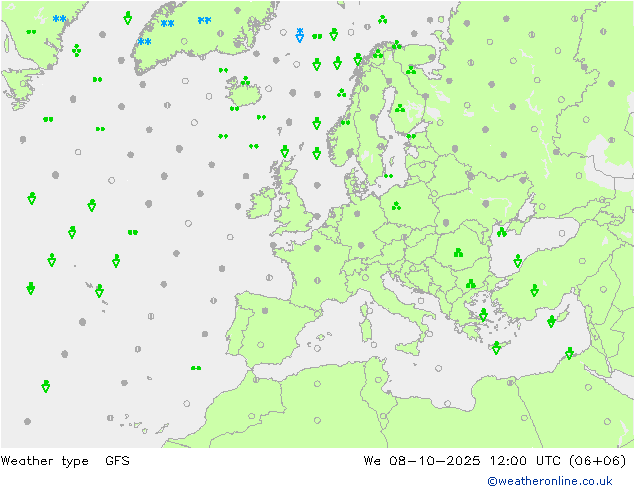634x490 pixels.
Task: Select the drizzle symbol in the Baltic Sea
Action: pyautogui.click(x=389, y=176)
